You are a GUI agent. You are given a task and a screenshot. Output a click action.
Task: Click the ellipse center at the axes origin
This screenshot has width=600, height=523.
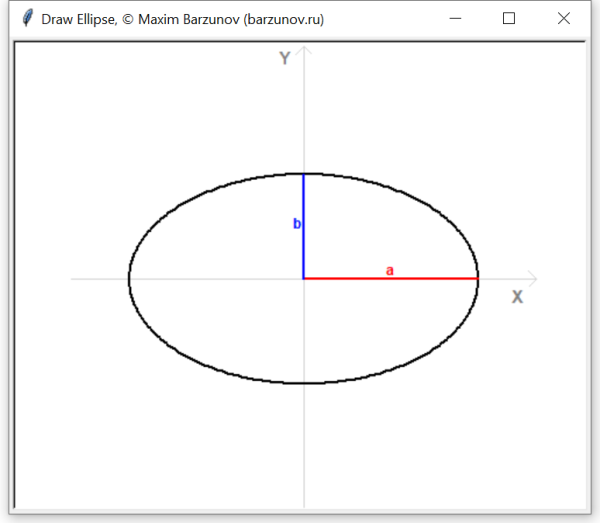[303, 278]
